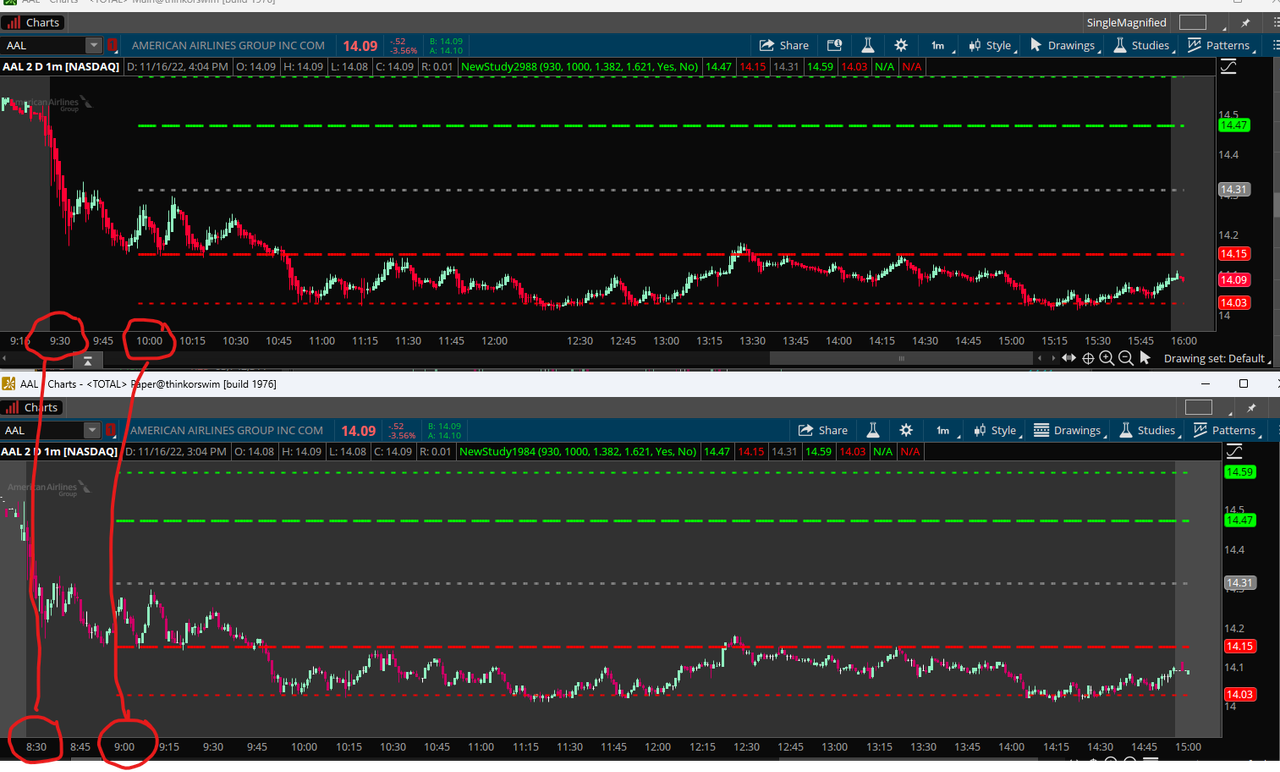
Task: Click the AAL 2 D 1m [NASDAQ] label in Paper chart
Action: pyautogui.click(x=59, y=452)
